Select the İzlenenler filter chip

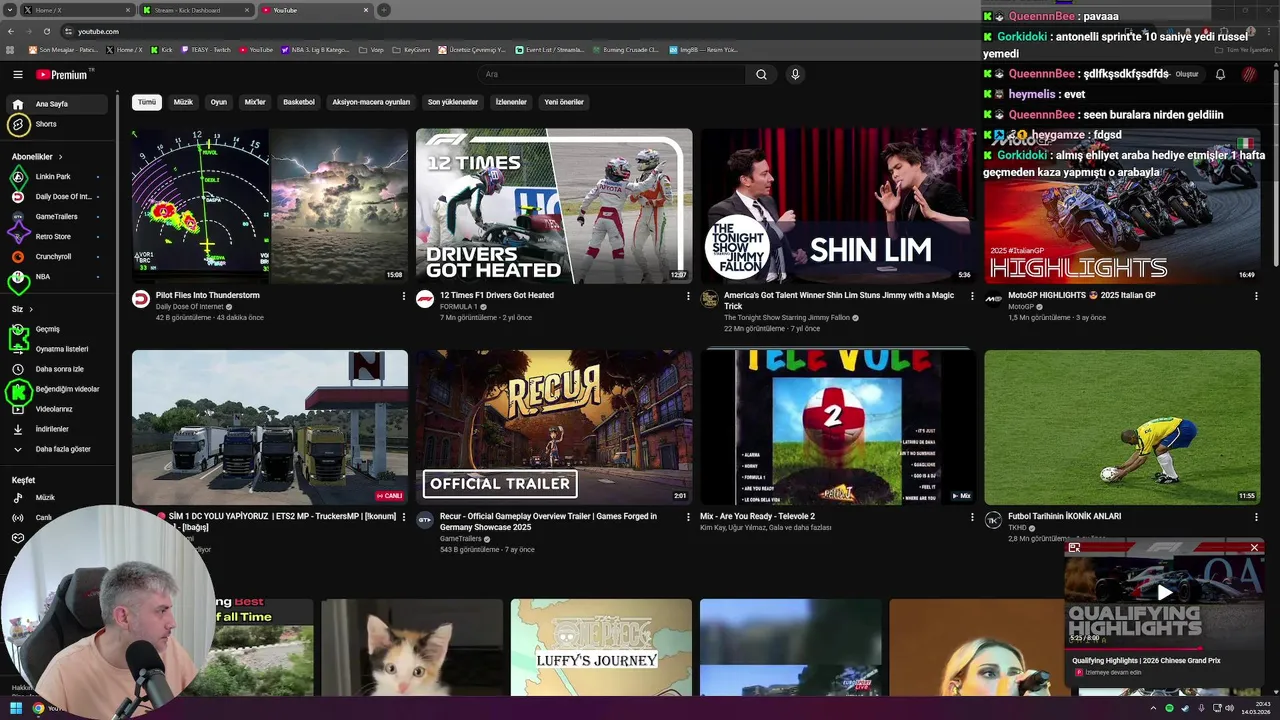point(511,102)
